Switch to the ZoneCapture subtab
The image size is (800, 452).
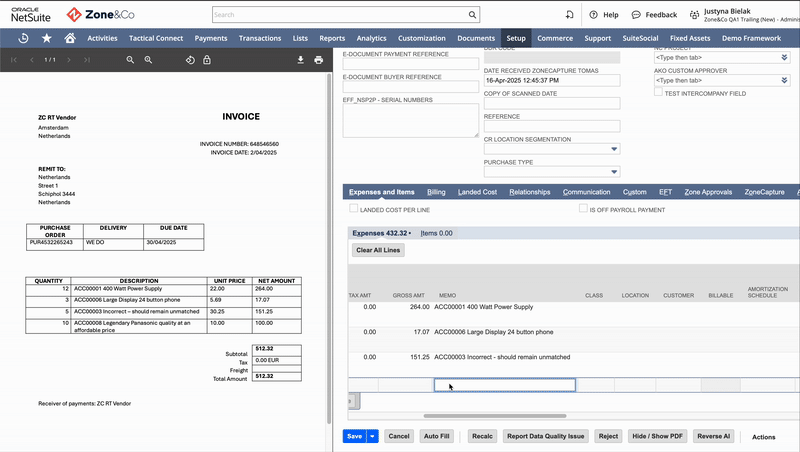click(764, 192)
